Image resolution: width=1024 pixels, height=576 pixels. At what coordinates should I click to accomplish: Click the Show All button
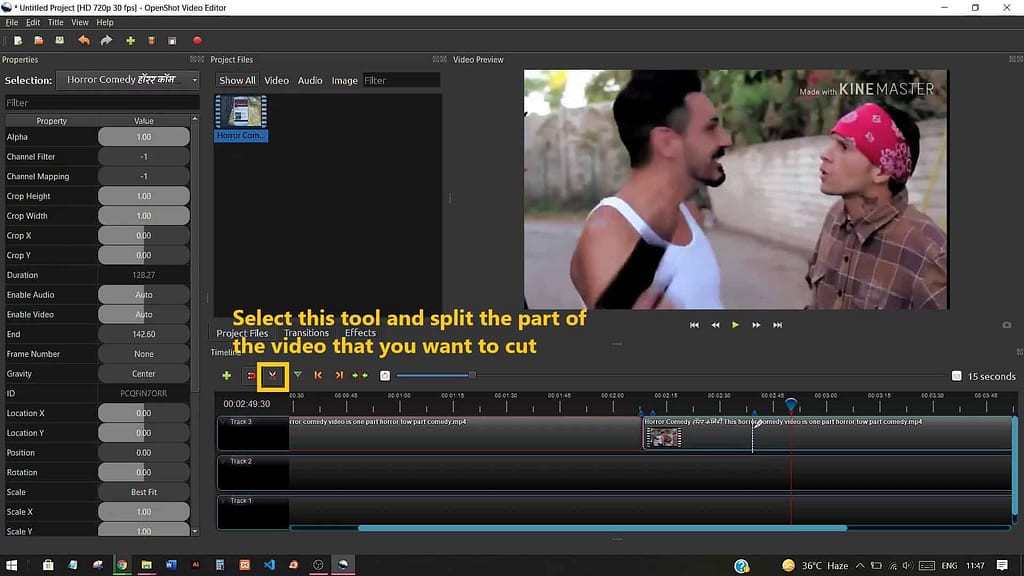tap(237, 80)
